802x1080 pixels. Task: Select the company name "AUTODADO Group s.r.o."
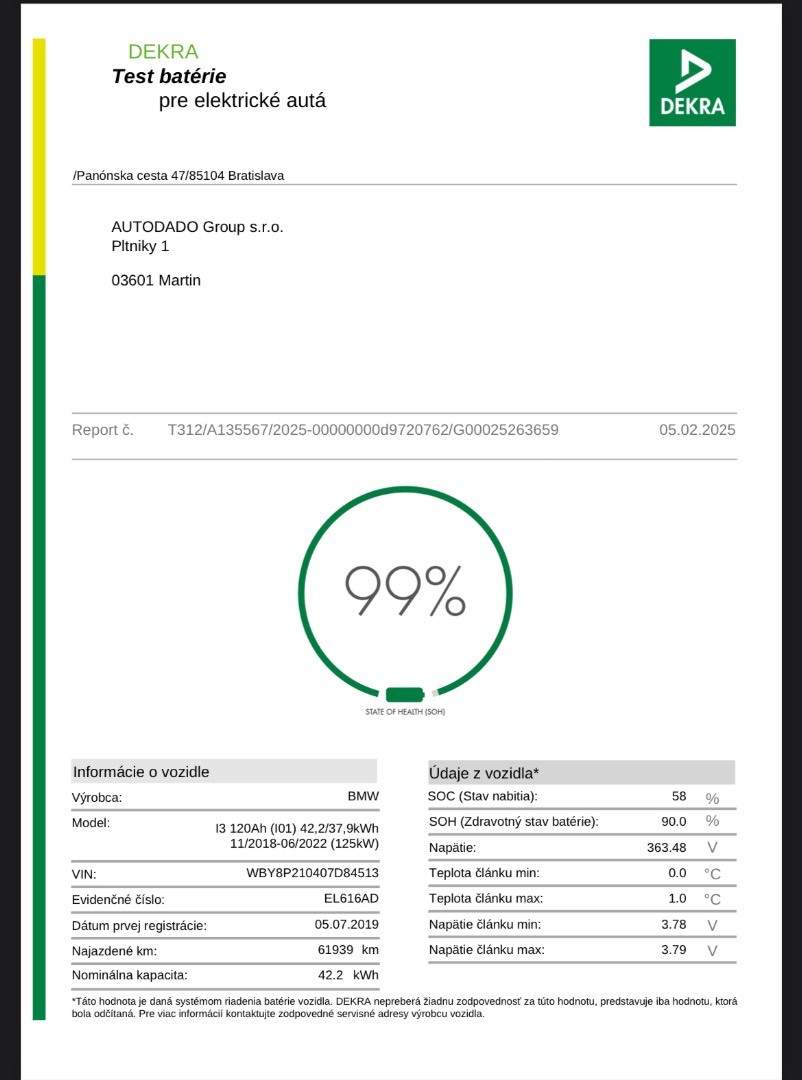point(197,227)
